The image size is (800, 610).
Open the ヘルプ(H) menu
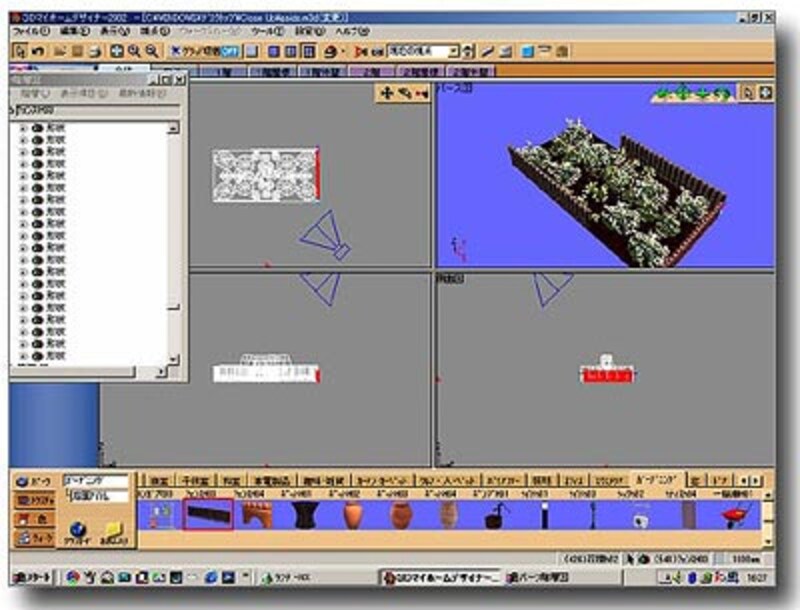coord(352,31)
